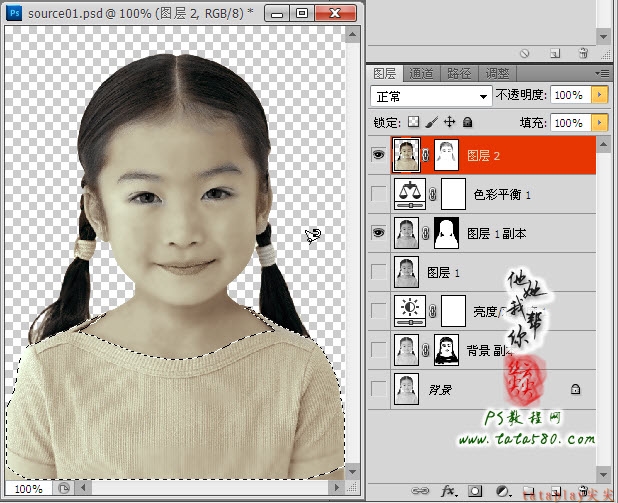This screenshot has width=618, height=503.
Task: Show 背景 layer visibility
Action: tap(379, 389)
